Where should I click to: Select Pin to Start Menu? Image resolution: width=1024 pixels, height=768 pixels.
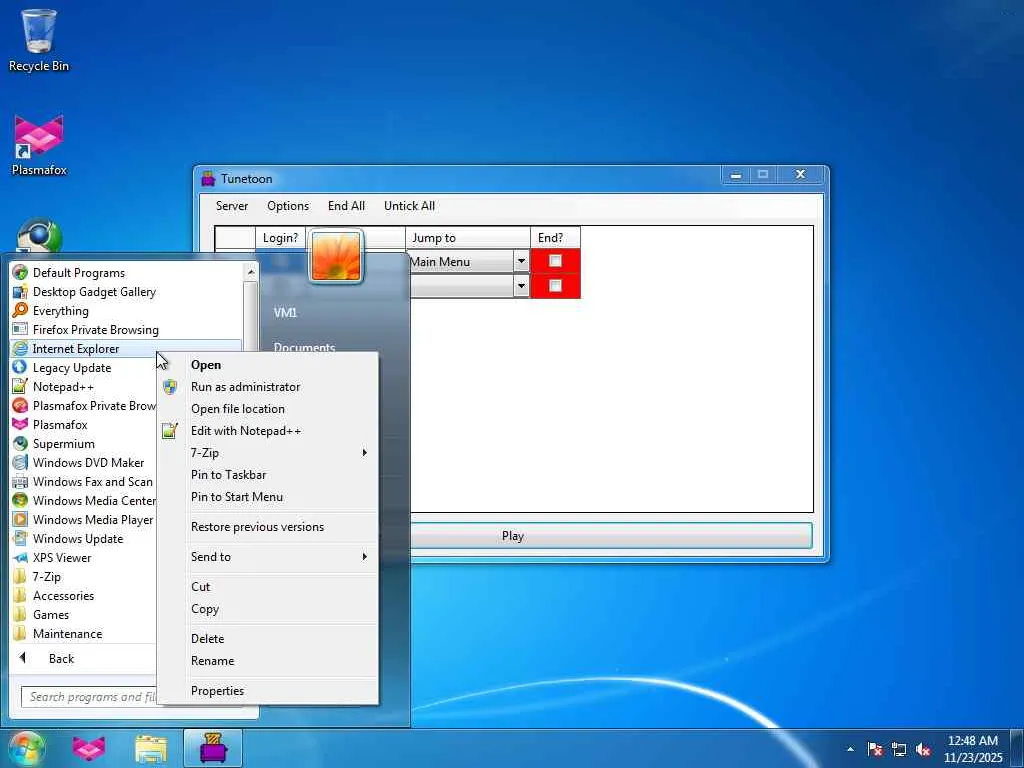tap(268, 496)
